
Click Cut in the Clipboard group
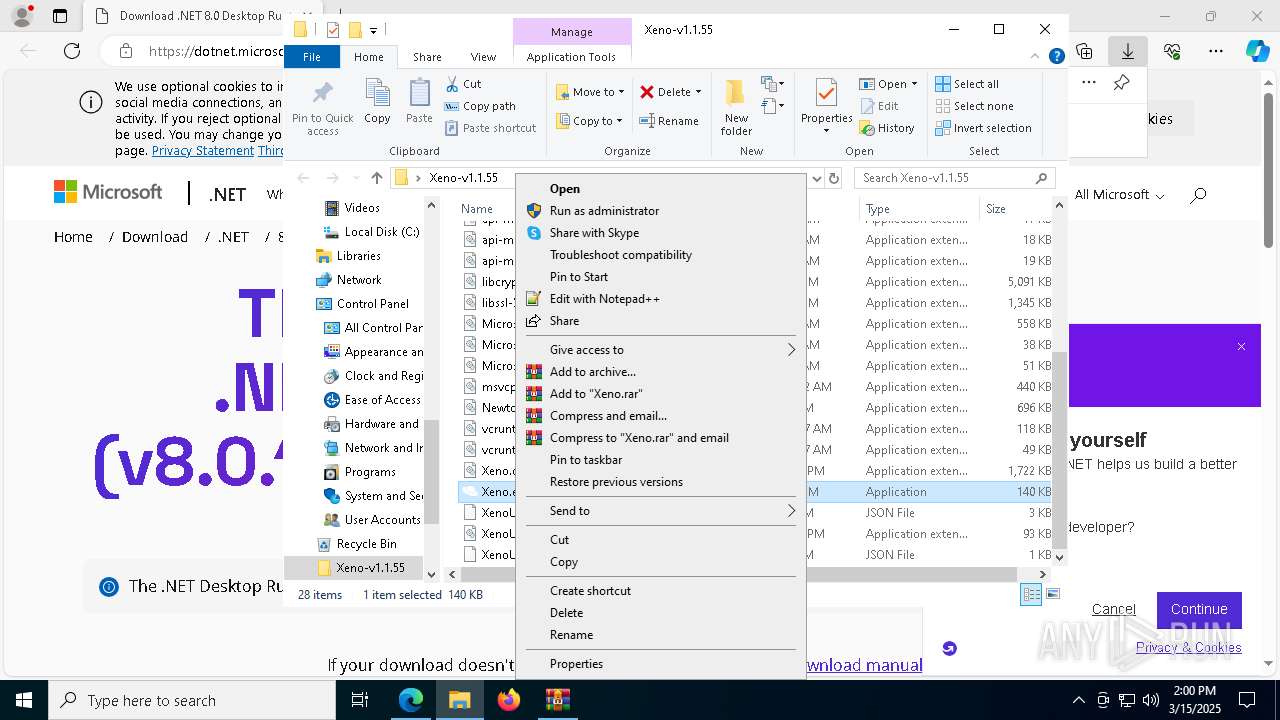pos(463,84)
